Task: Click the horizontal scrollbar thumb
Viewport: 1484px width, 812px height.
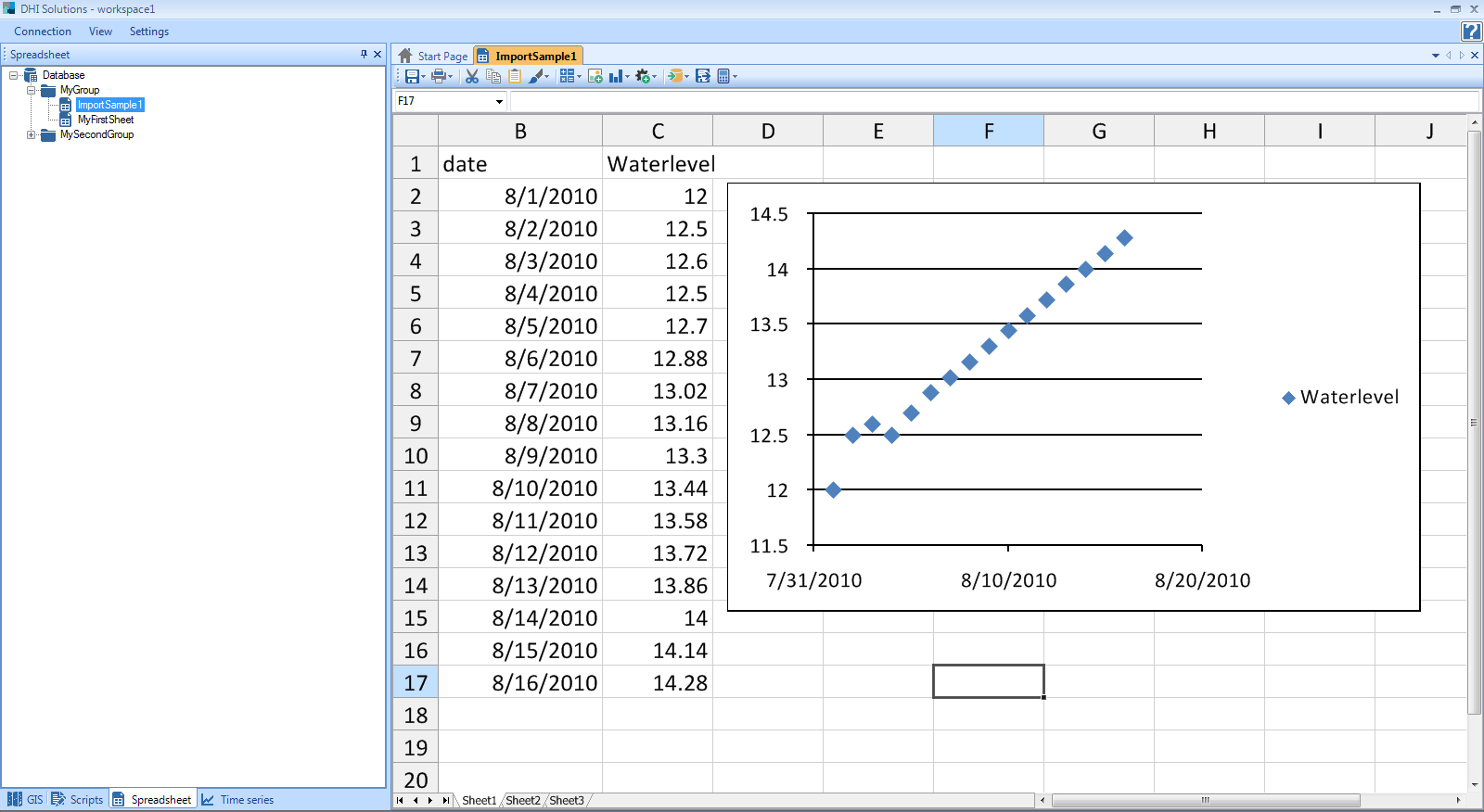Action: [x=1206, y=800]
